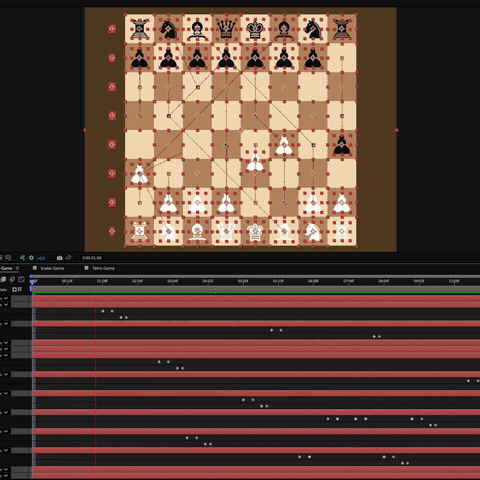Image resolution: width=480 pixels, height=480 pixels.
Task: Click the 05:00f mark on time ruler
Action: click(243, 281)
